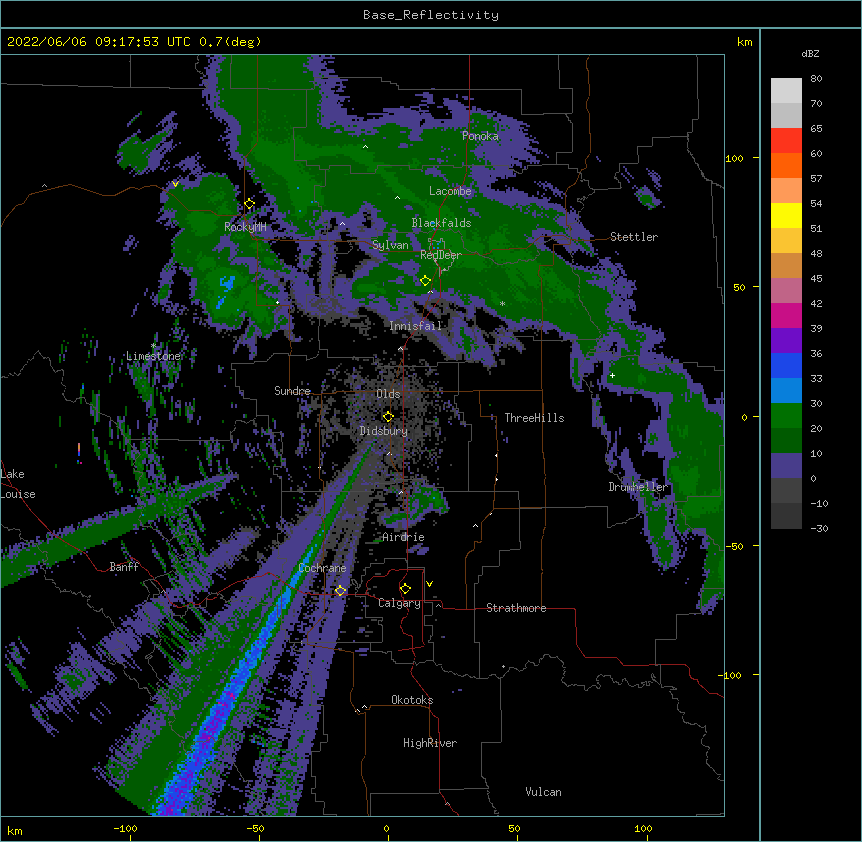Viewport: 862px width, 842px height.
Task: Select the bright yellow 54 dBZ swatch
Action: 786,215
